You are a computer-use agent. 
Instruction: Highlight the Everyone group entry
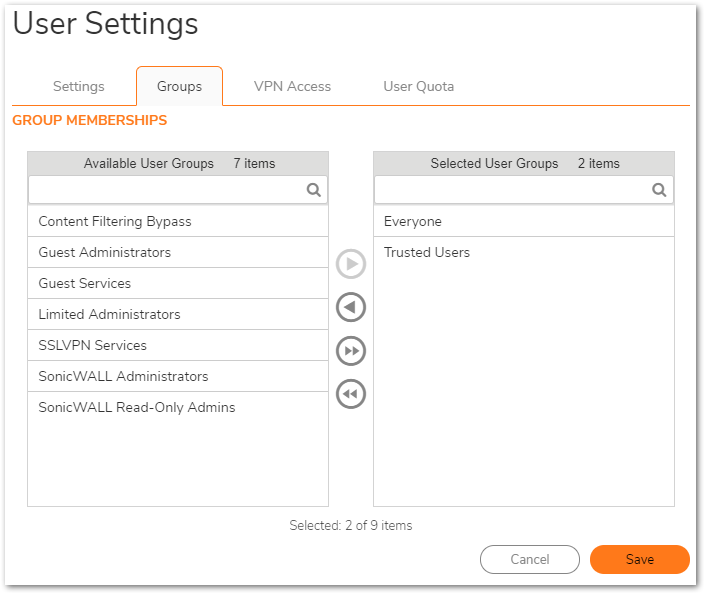coord(413,221)
